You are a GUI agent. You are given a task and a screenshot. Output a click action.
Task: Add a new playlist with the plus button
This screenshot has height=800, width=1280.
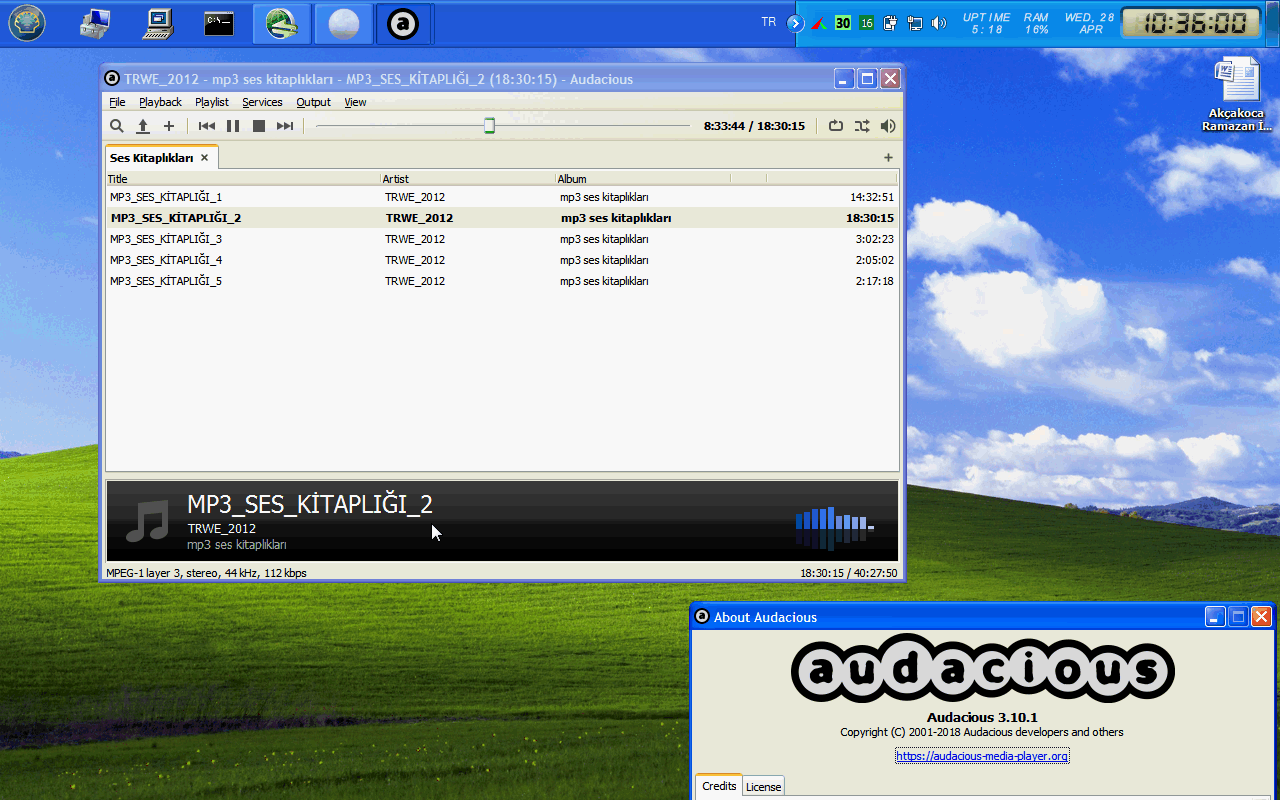[888, 157]
